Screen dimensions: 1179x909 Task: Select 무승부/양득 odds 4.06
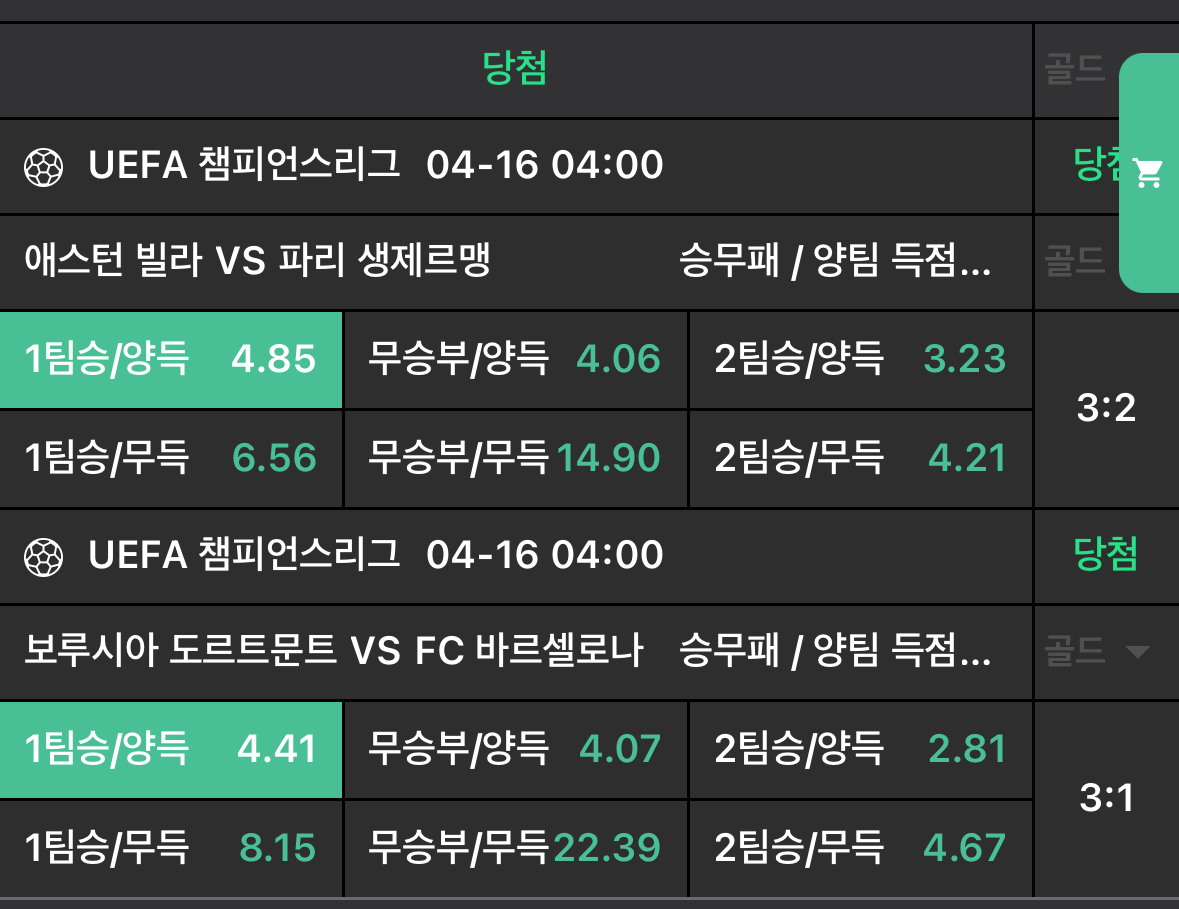click(x=515, y=359)
